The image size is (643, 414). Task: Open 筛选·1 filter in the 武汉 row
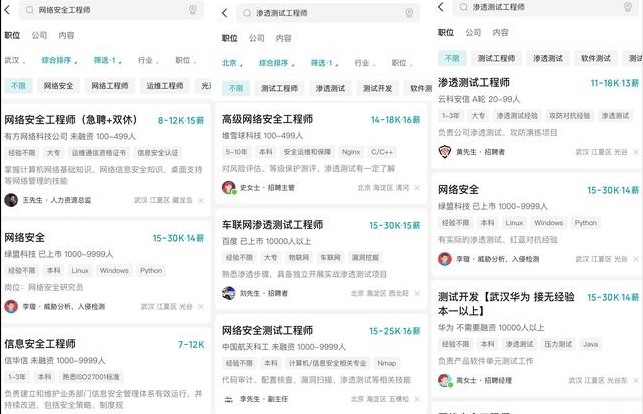click(107, 60)
